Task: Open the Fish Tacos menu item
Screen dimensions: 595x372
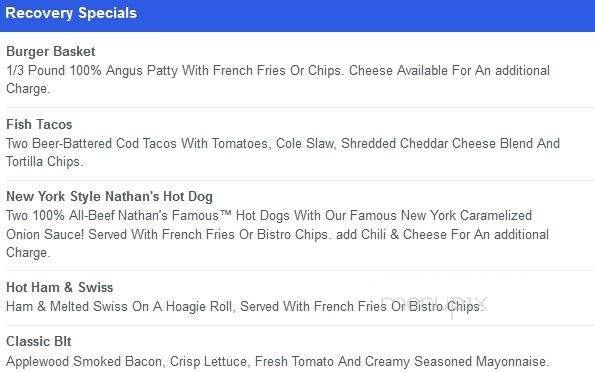Action: tap(39, 125)
